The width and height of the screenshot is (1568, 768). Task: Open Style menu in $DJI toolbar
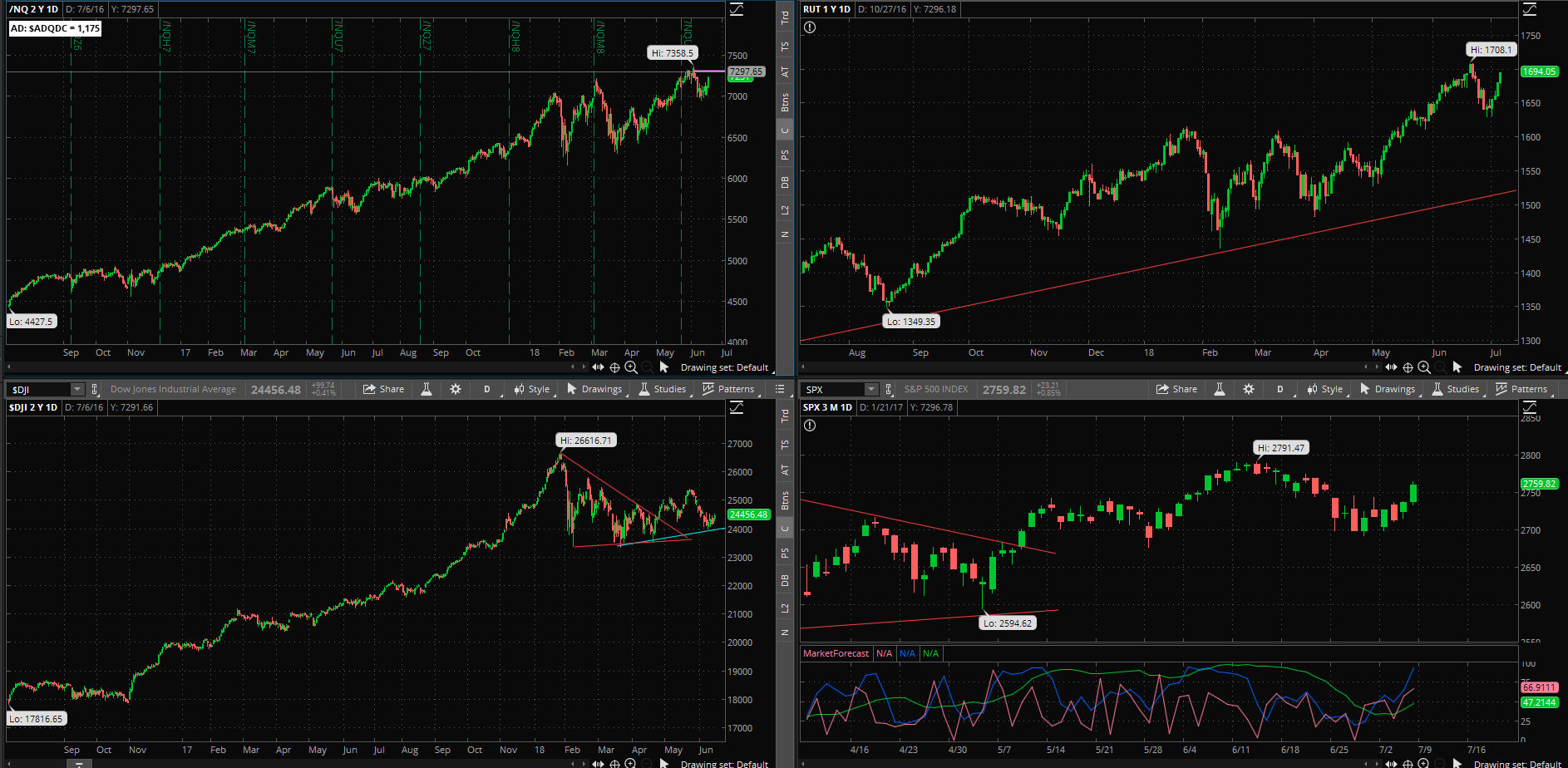[x=531, y=389]
